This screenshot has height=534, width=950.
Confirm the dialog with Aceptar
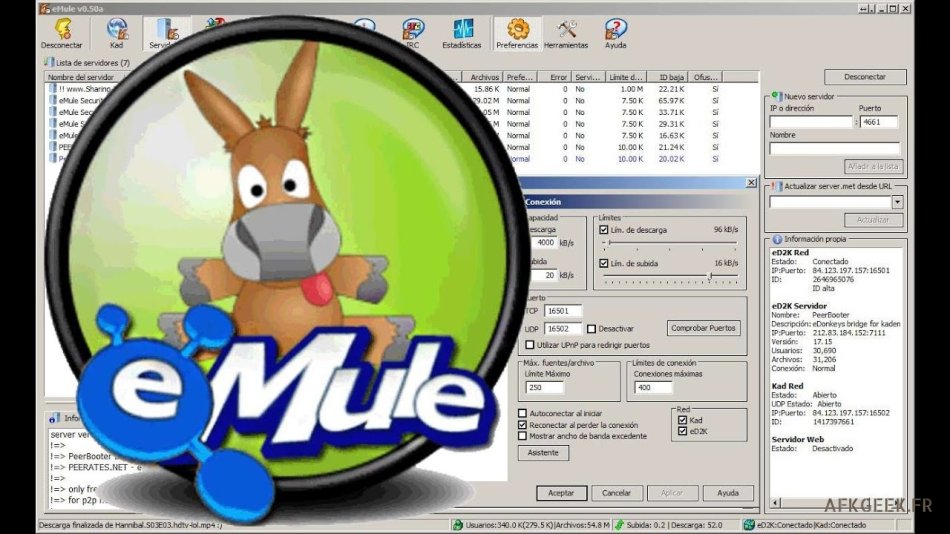pos(561,493)
